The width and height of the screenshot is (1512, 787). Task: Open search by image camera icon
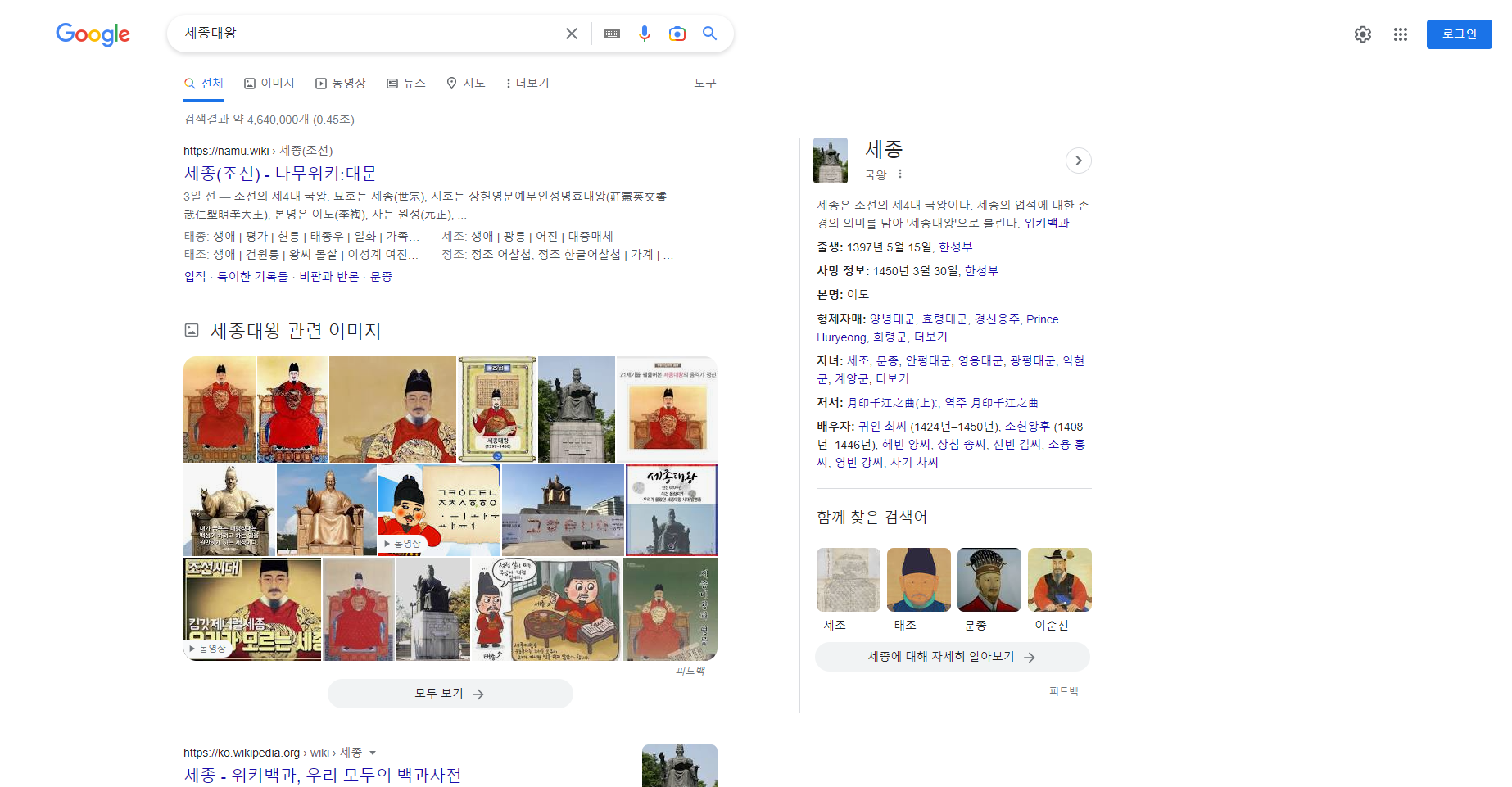point(677,34)
